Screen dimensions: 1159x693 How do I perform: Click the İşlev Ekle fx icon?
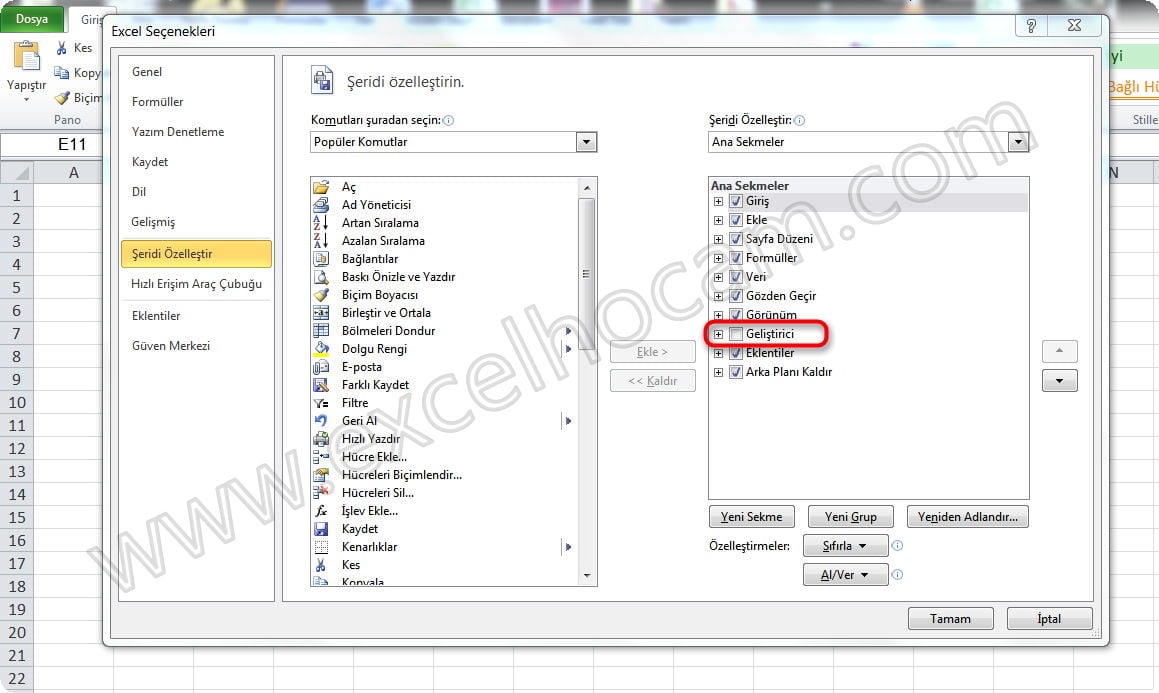(x=321, y=511)
